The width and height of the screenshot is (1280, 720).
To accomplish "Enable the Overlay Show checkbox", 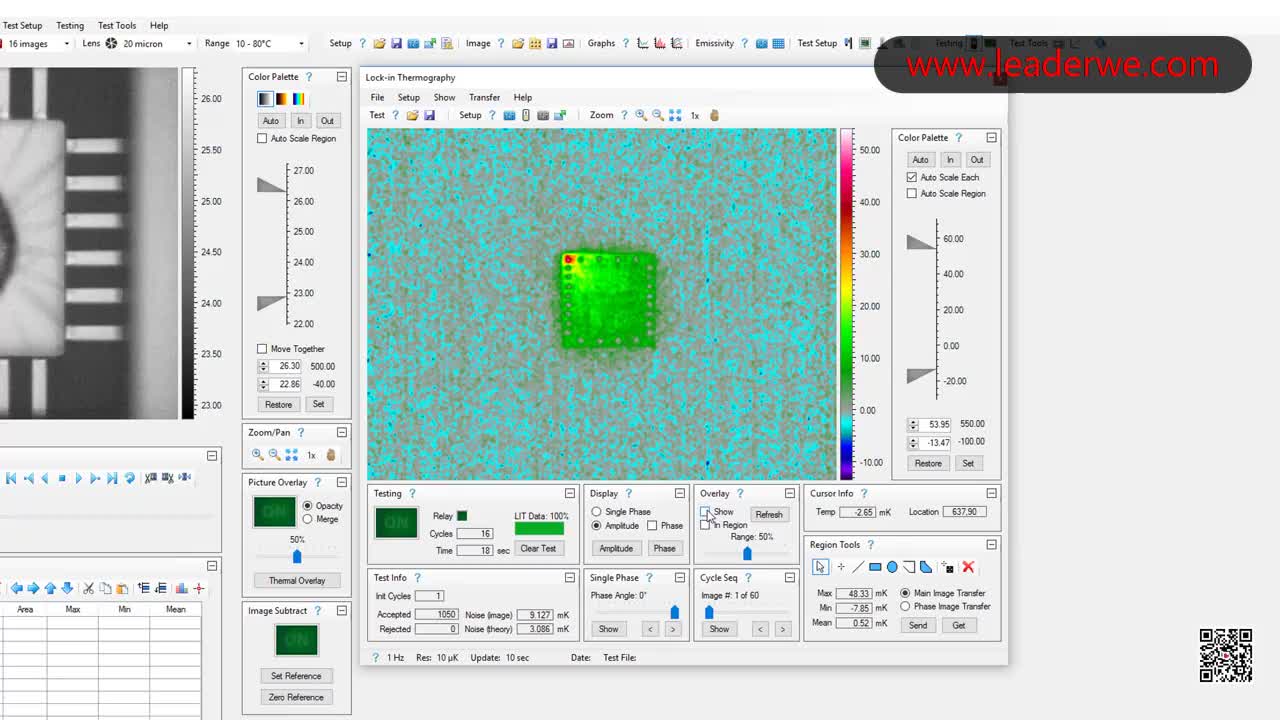I will 705,511.
